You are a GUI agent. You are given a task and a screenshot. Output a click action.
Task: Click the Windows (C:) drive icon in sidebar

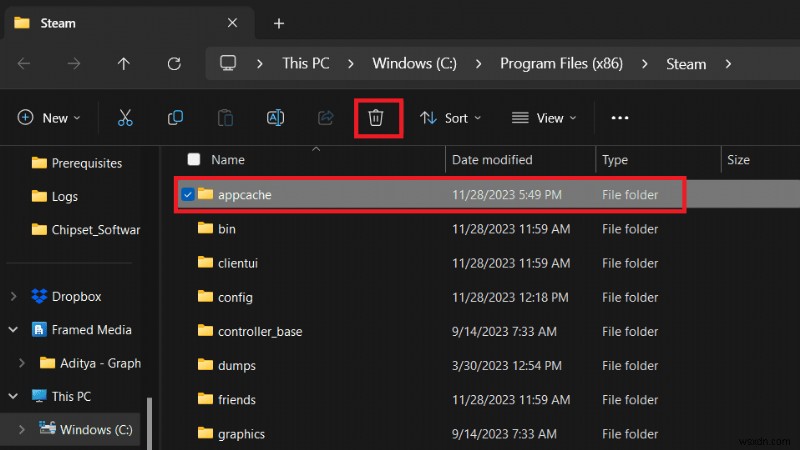click(x=47, y=429)
